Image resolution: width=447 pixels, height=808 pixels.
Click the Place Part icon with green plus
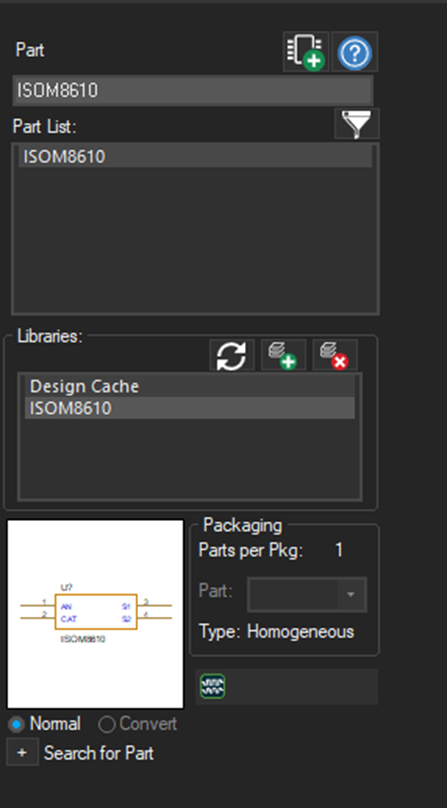tap(306, 52)
